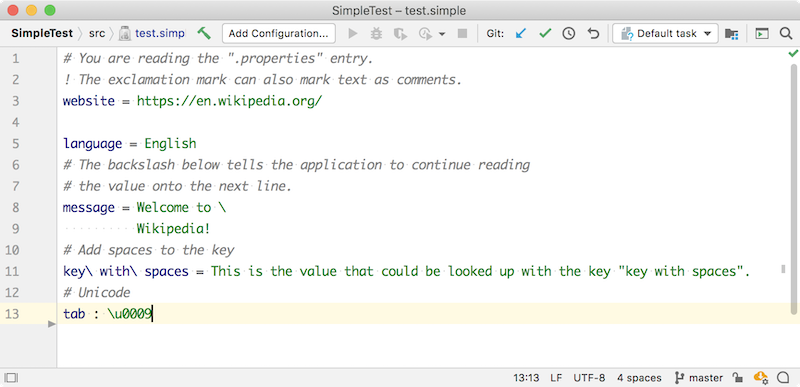Click the Run Anything terminal icon
Screen dimensions: 800x387
pyautogui.click(x=762, y=34)
